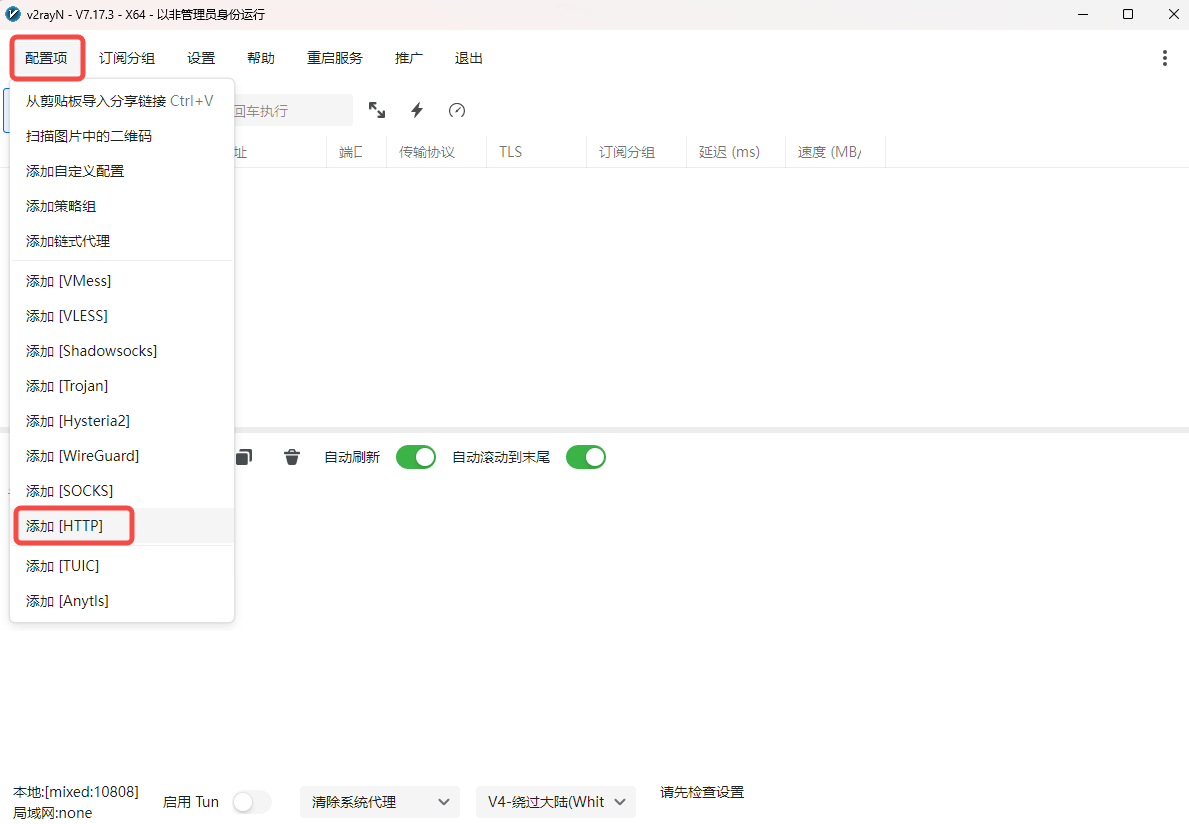Select 添加 [SOCKS]
This screenshot has width=1189, height=824.
coord(121,490)
